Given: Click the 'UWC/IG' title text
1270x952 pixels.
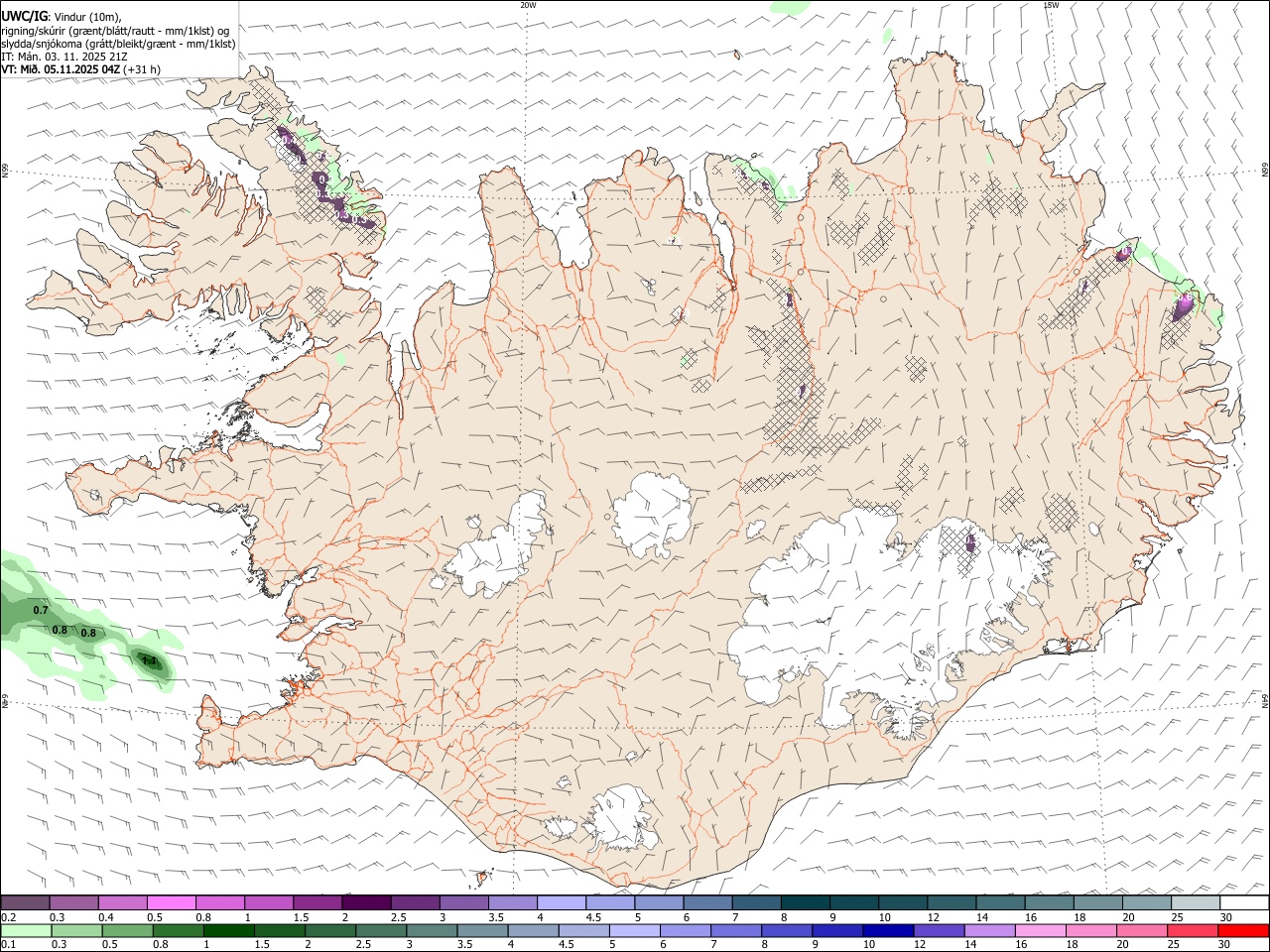Looking at the screenshot, I should [x=24, y=17].
